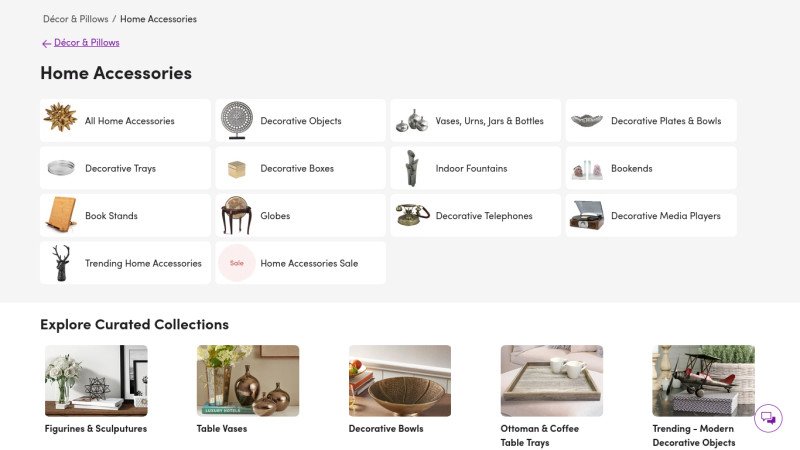The image size is (800, 450).
Task: Click the antique globe icon
Action: 236,215
